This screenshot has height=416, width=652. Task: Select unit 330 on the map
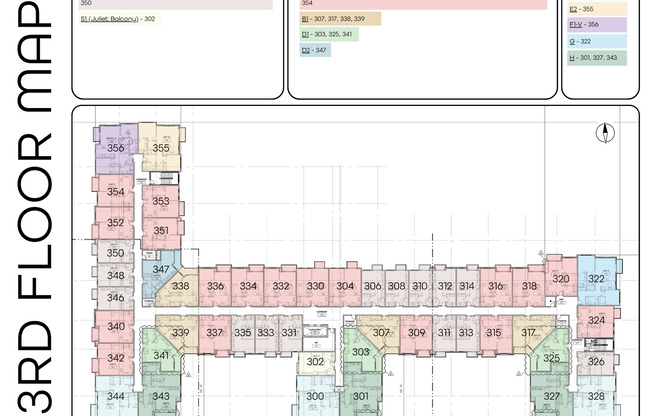coord(315,286)
